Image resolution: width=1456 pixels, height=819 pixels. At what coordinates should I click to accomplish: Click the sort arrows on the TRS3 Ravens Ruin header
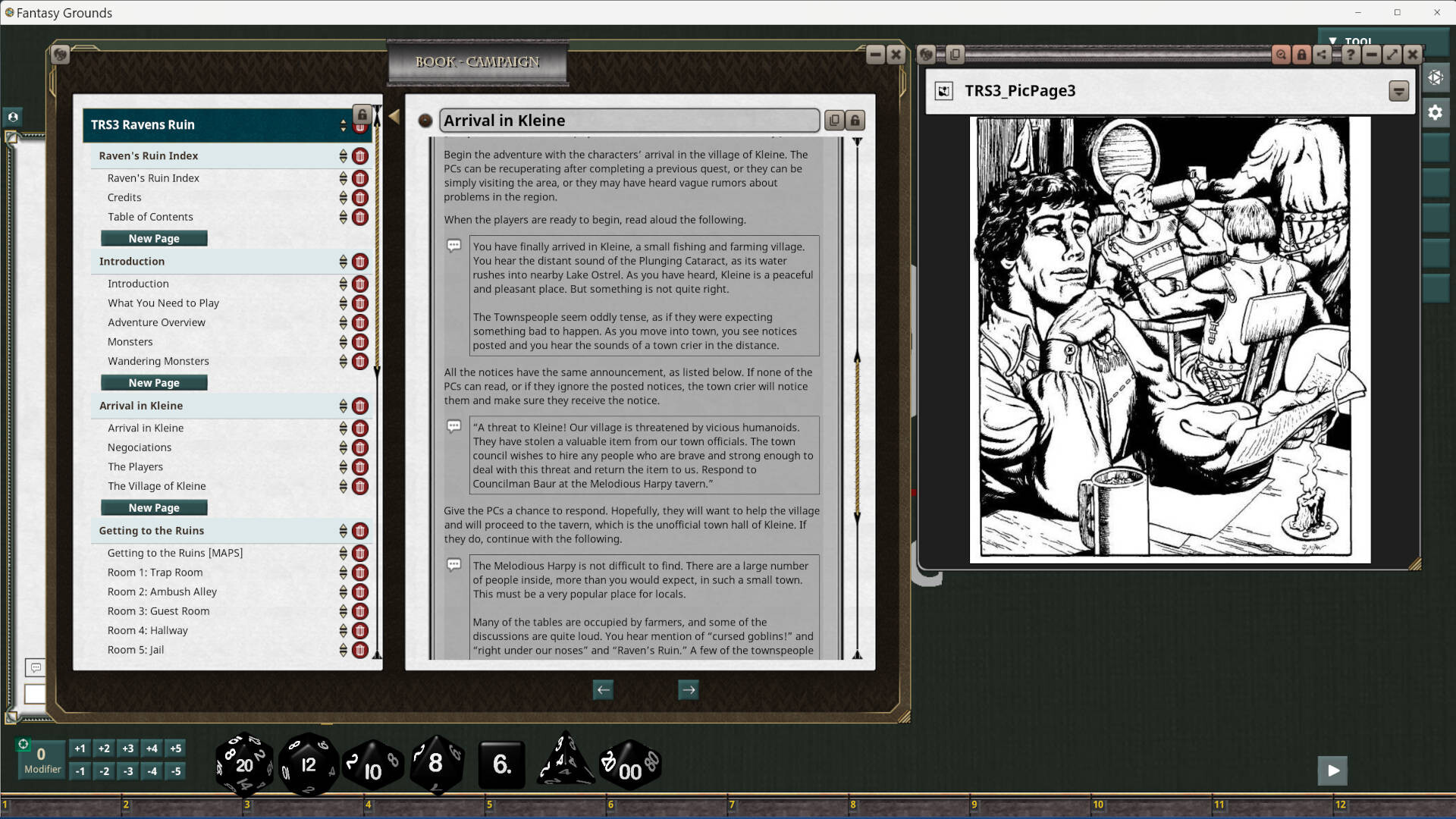(344, 125)
